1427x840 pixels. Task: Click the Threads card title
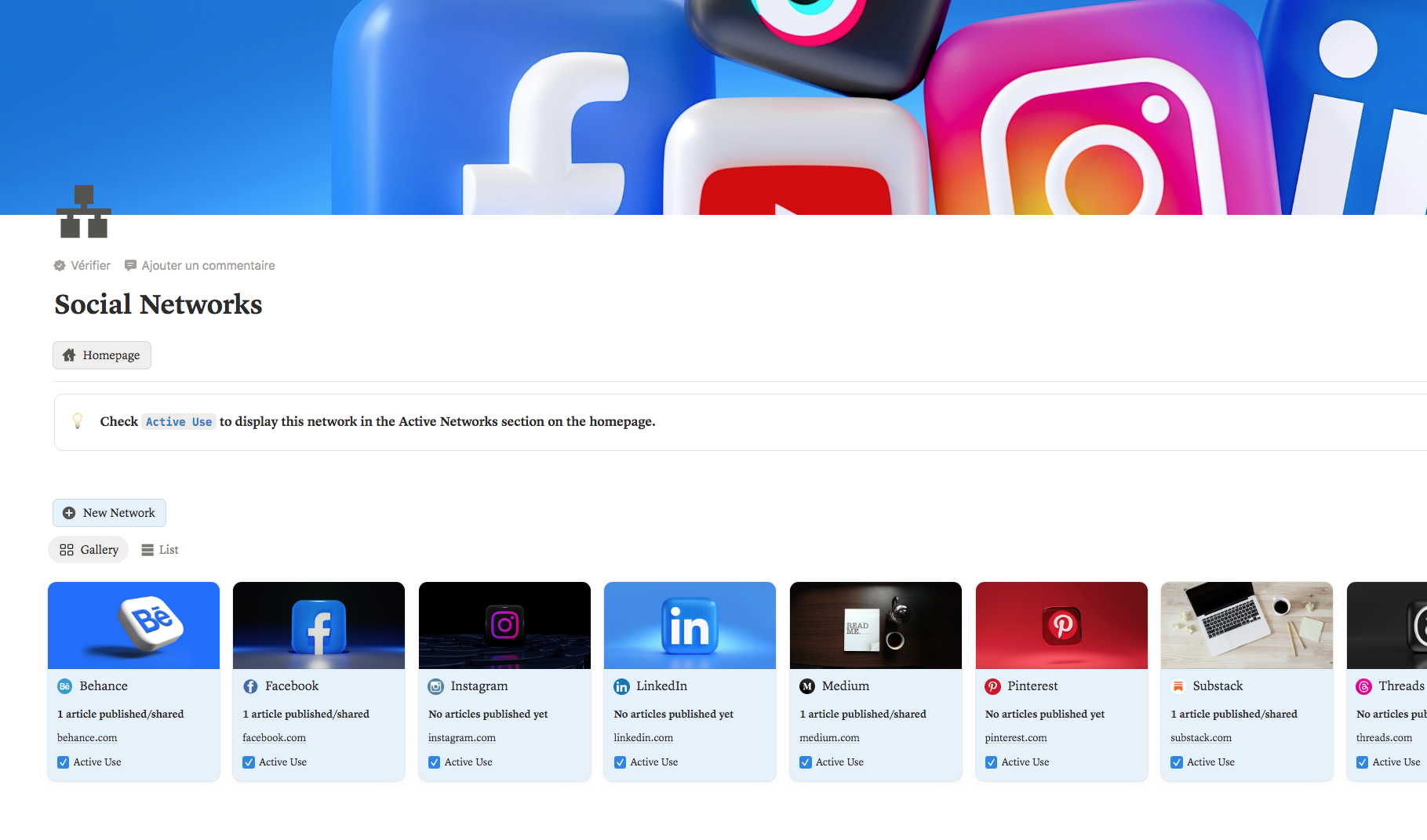1401,686
